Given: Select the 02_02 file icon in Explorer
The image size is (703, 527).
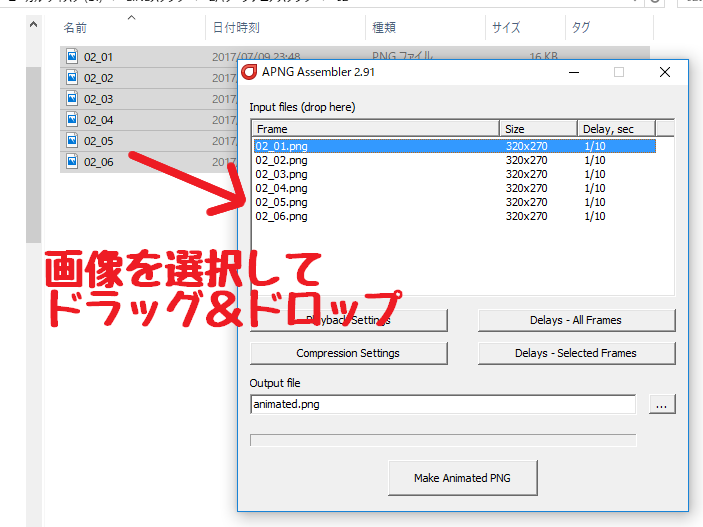Looking at the screenshot, I should point(72,77).
